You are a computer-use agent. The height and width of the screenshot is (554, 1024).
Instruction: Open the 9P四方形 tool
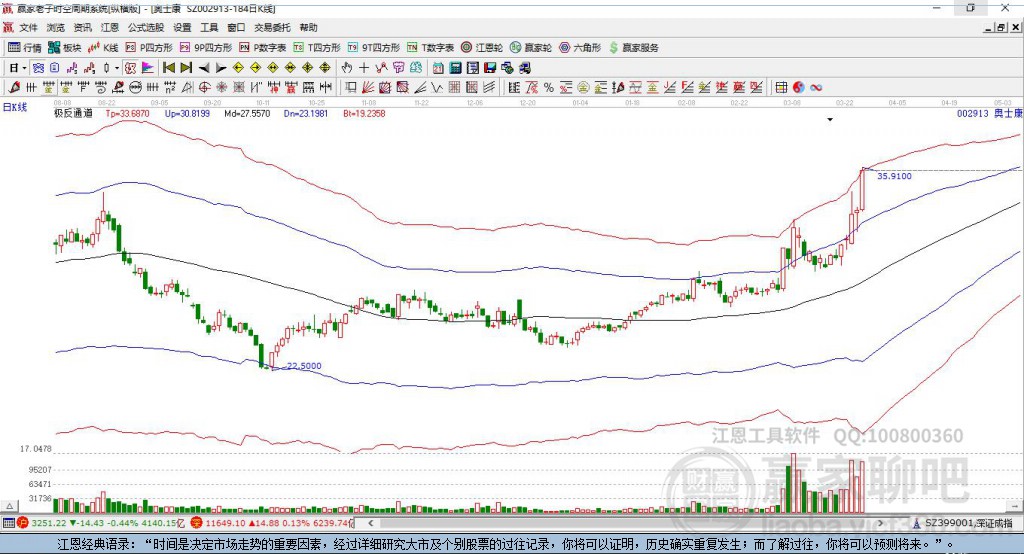[206, 48]
